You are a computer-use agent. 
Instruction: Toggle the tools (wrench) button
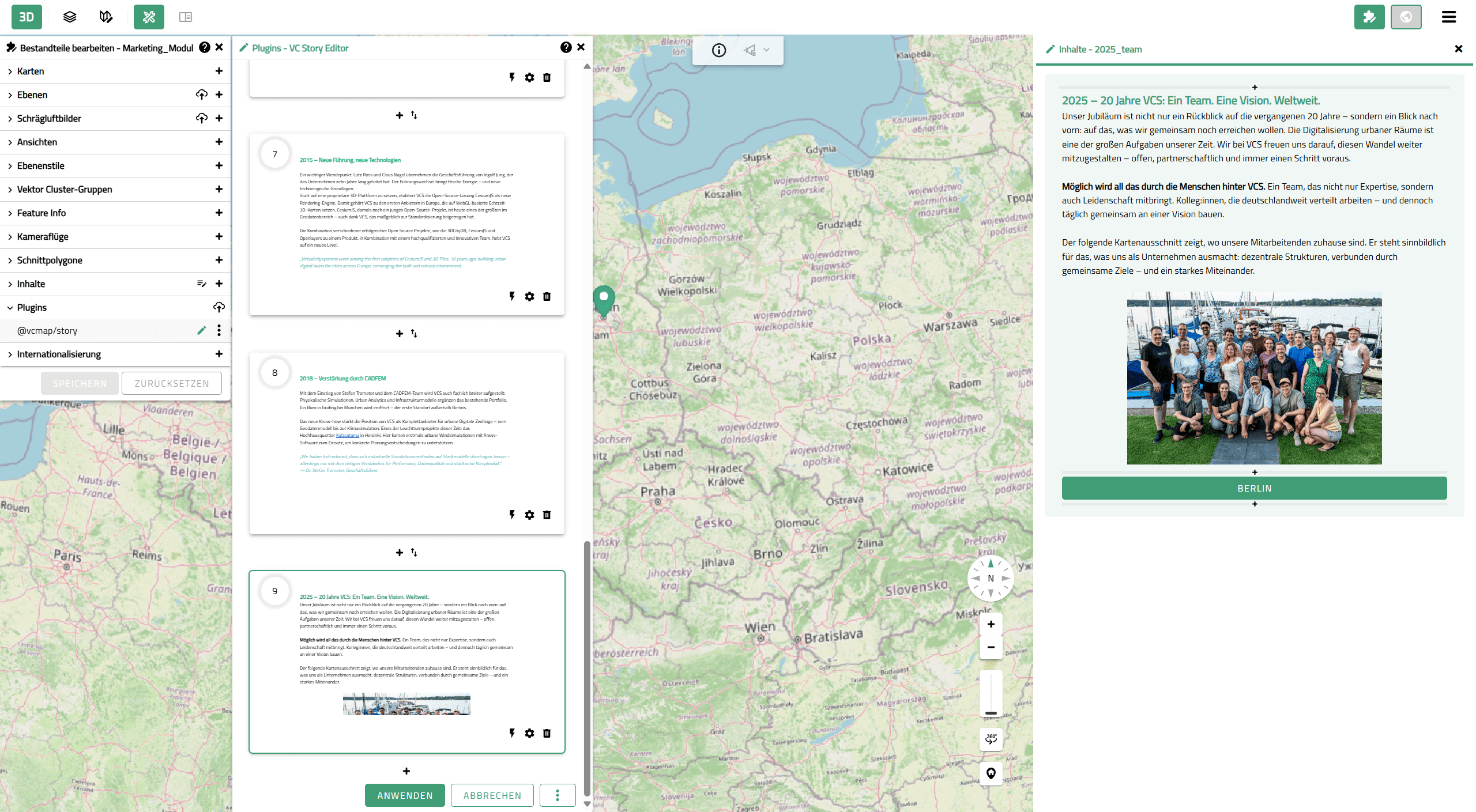(149, 17)
